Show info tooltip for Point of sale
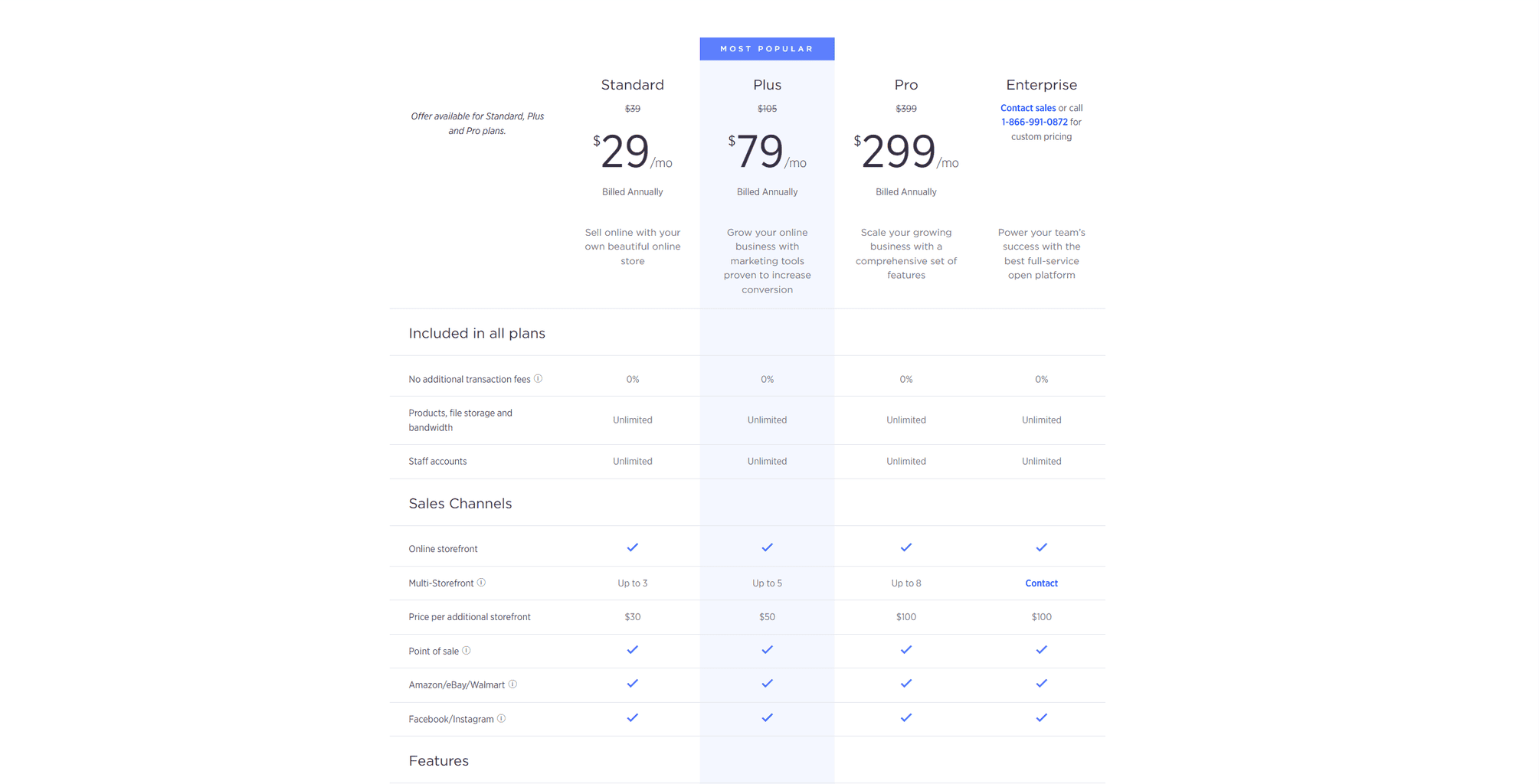 pyautogui.click(x=467, y=651)
